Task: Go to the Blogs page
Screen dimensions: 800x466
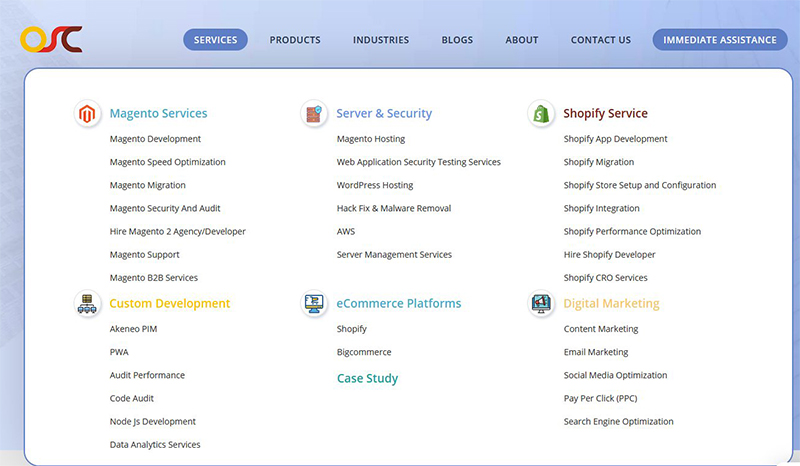Action: click(457, 40)
